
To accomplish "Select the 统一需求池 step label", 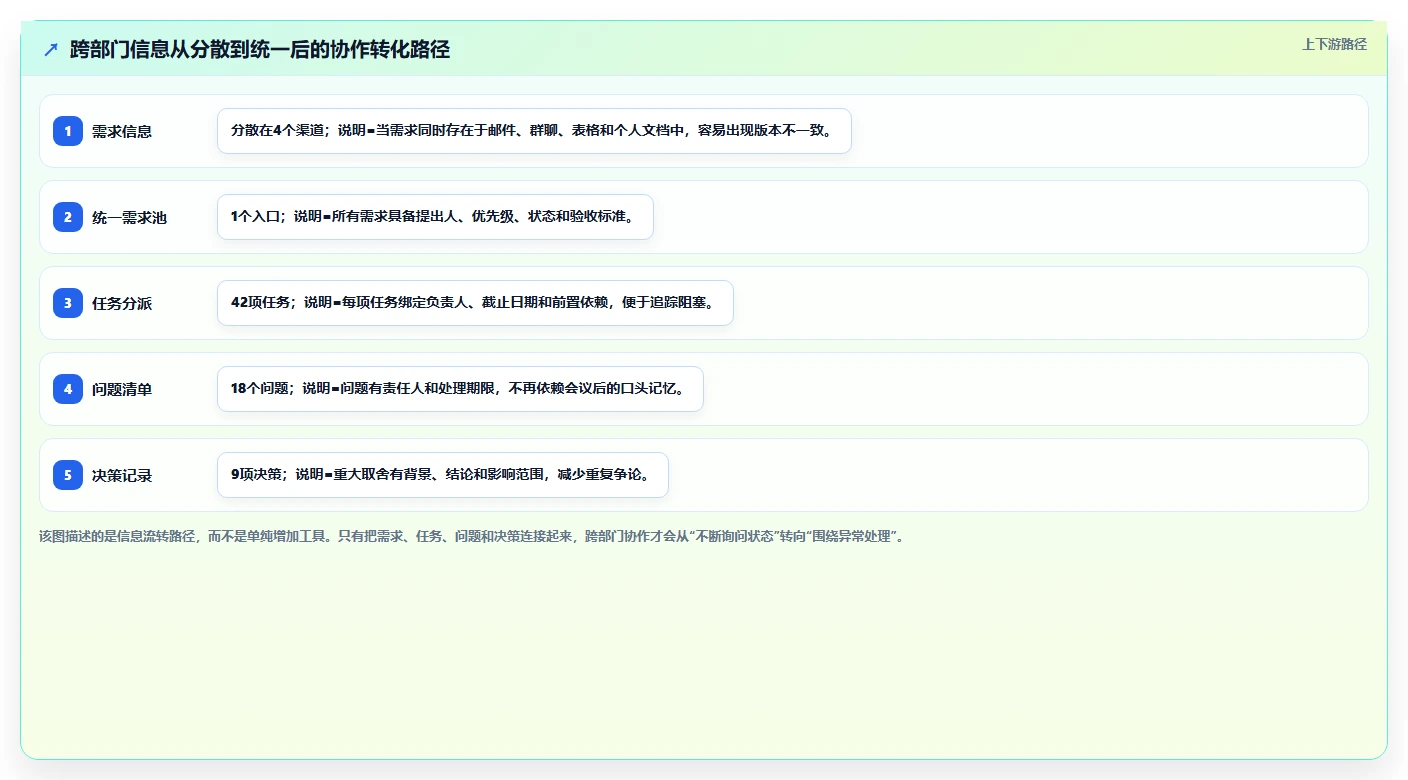I will click(129, 217).
